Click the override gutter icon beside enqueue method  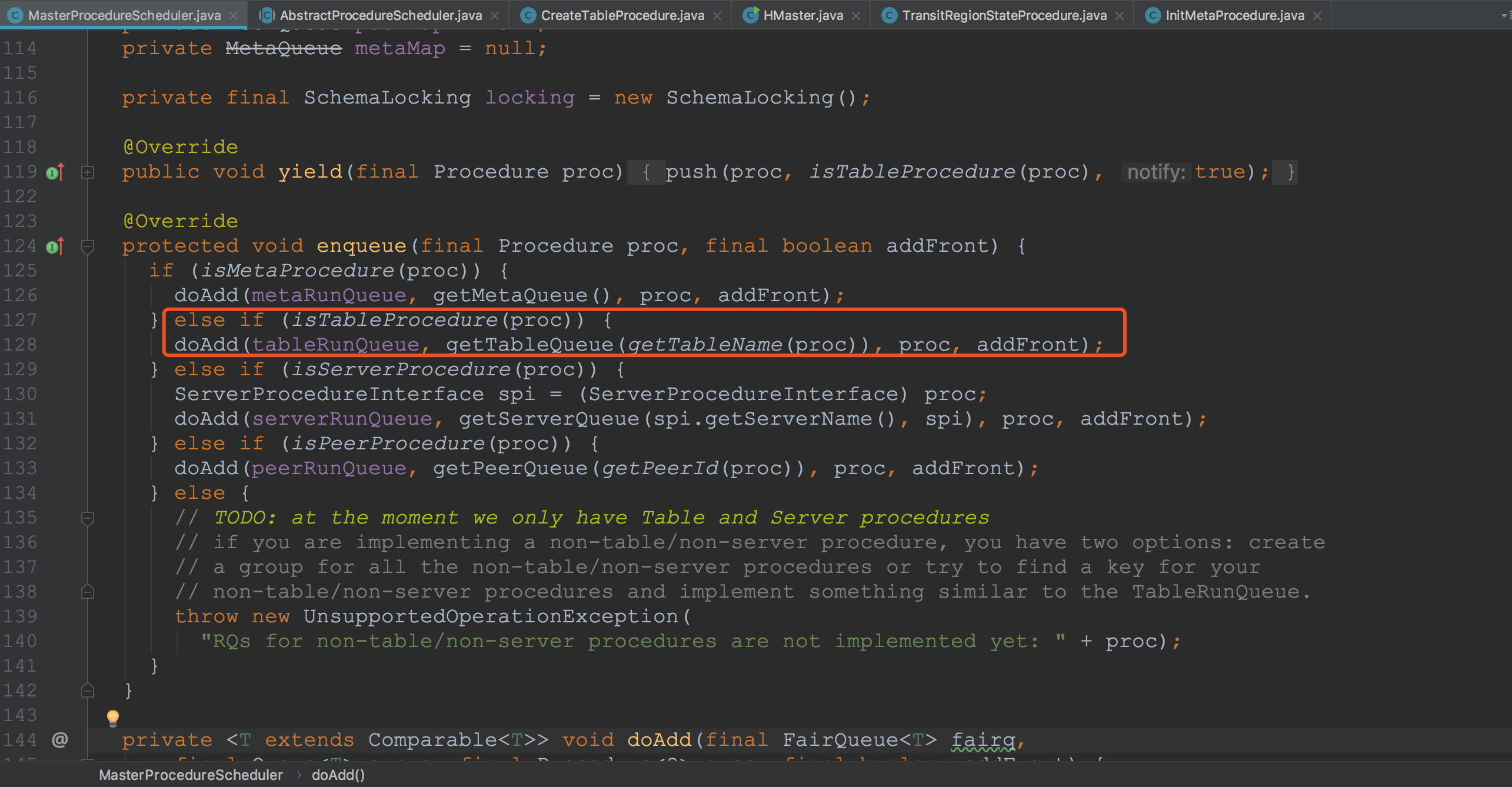click(54, 246)
